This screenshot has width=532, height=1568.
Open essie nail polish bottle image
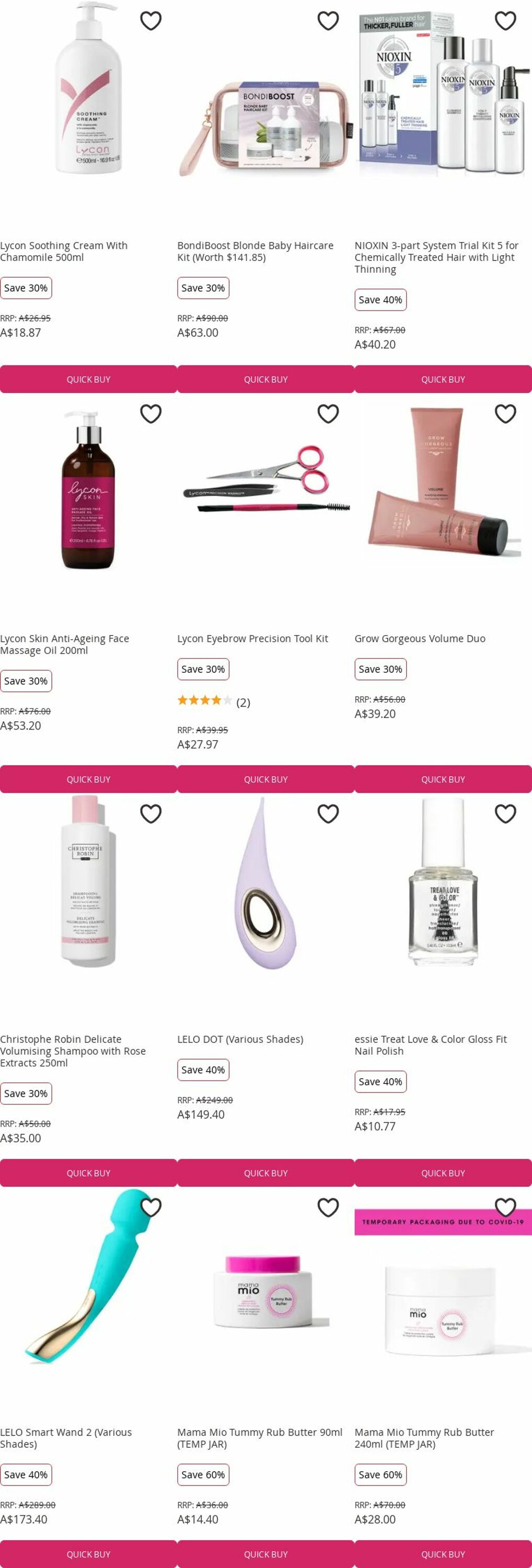click(443, 883)
